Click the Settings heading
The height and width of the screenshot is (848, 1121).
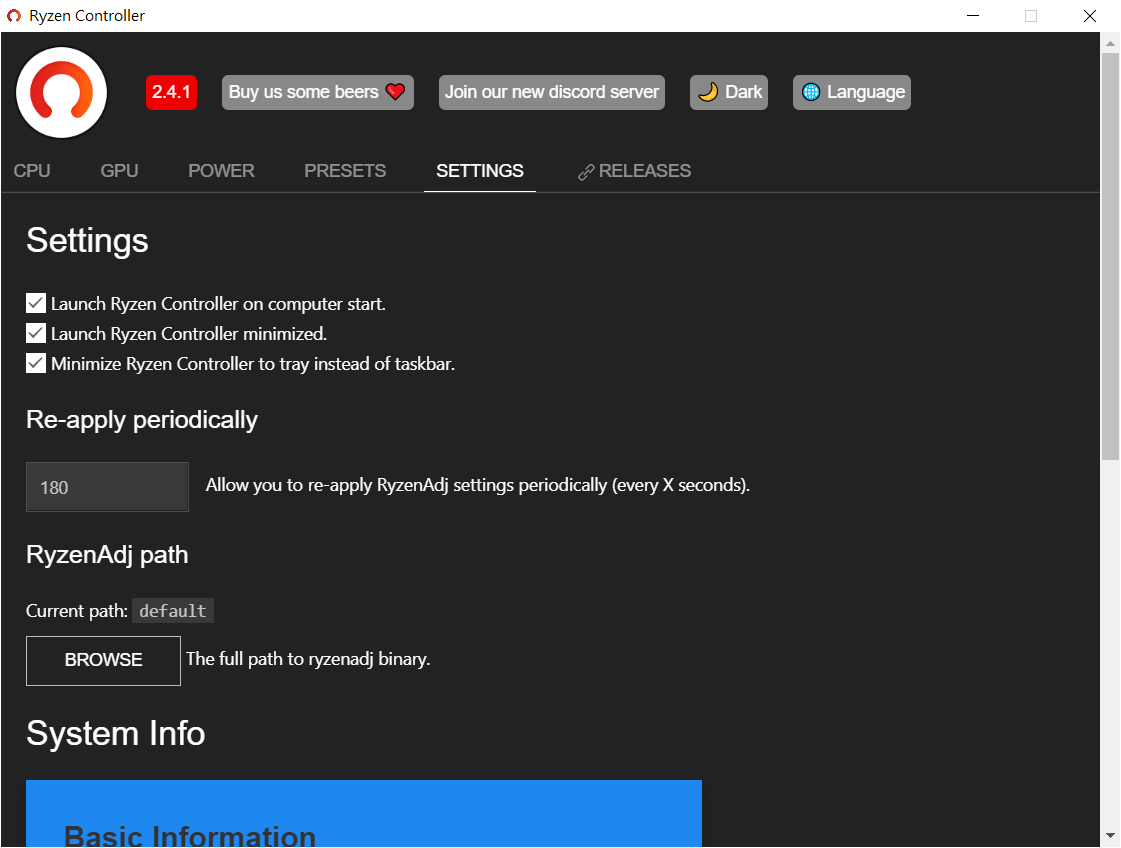[x=87, y=240]
